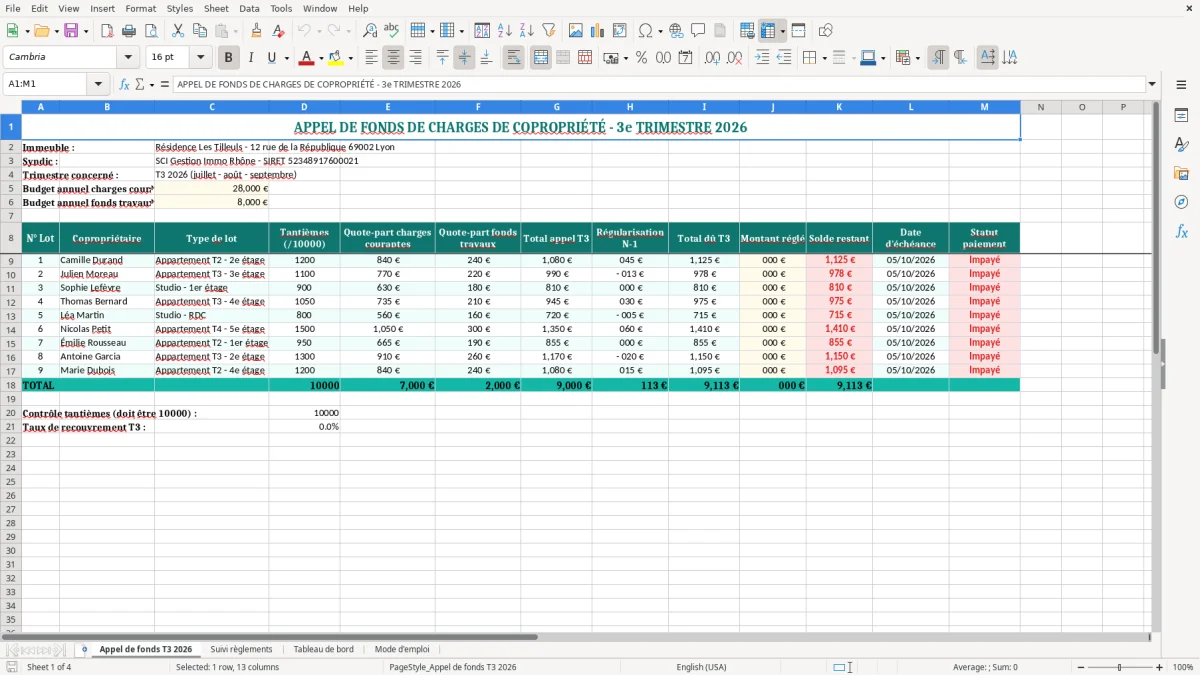Toggle Center Vertically alignment
This screenshot has width=1200, height=675.
465,58
